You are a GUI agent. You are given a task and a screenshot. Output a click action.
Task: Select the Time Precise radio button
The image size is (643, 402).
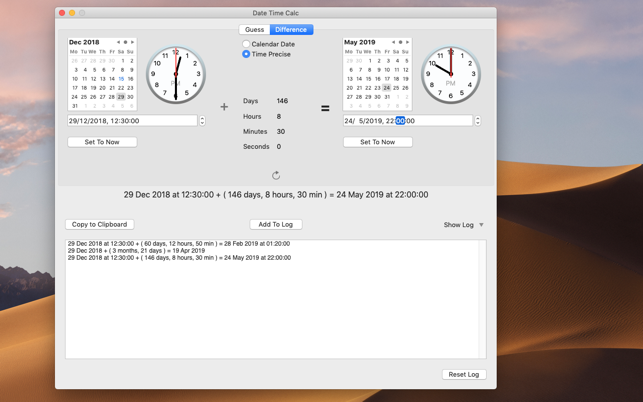[x=246, y=54]
